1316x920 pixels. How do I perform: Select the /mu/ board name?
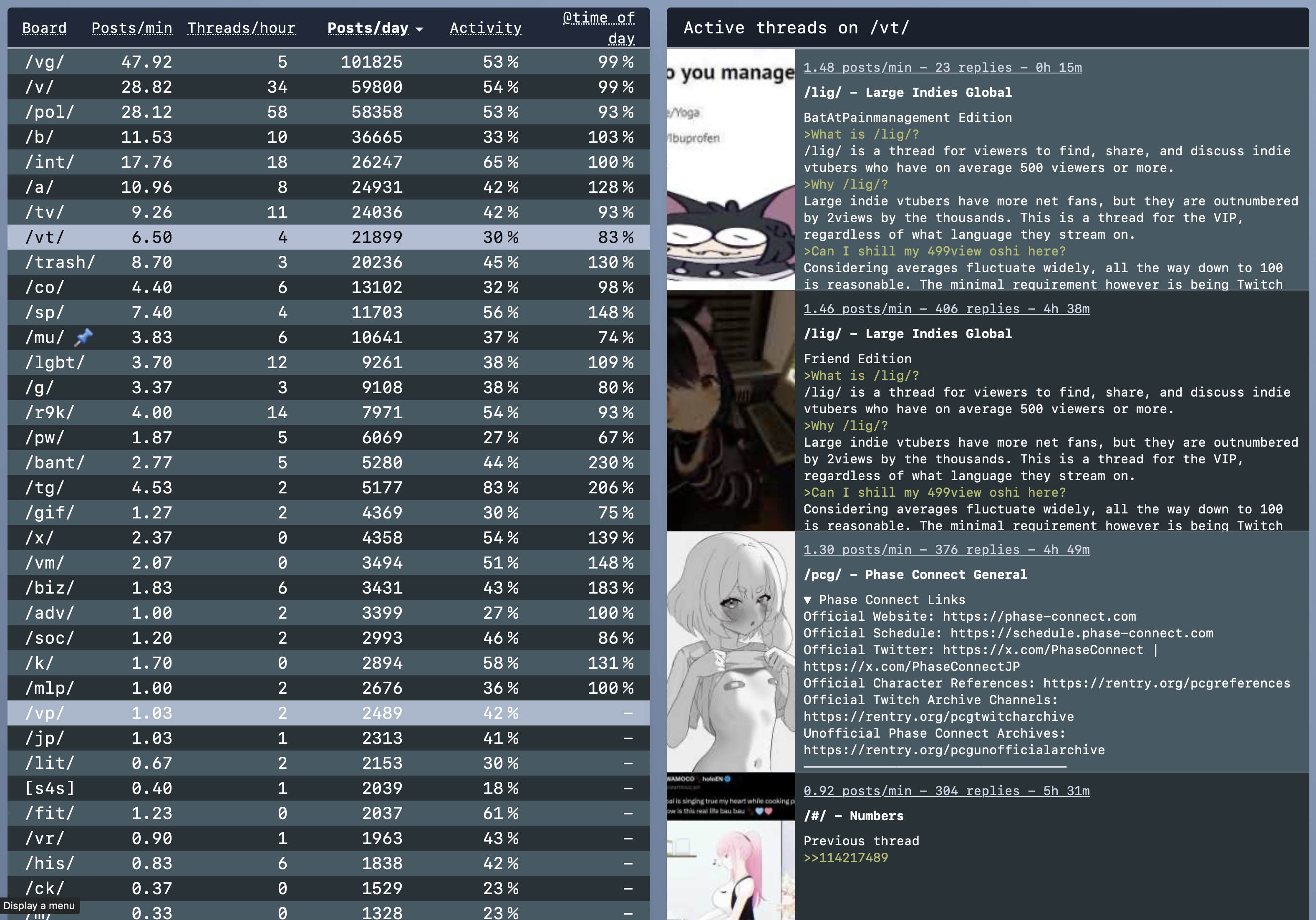[x=45, y=337]
